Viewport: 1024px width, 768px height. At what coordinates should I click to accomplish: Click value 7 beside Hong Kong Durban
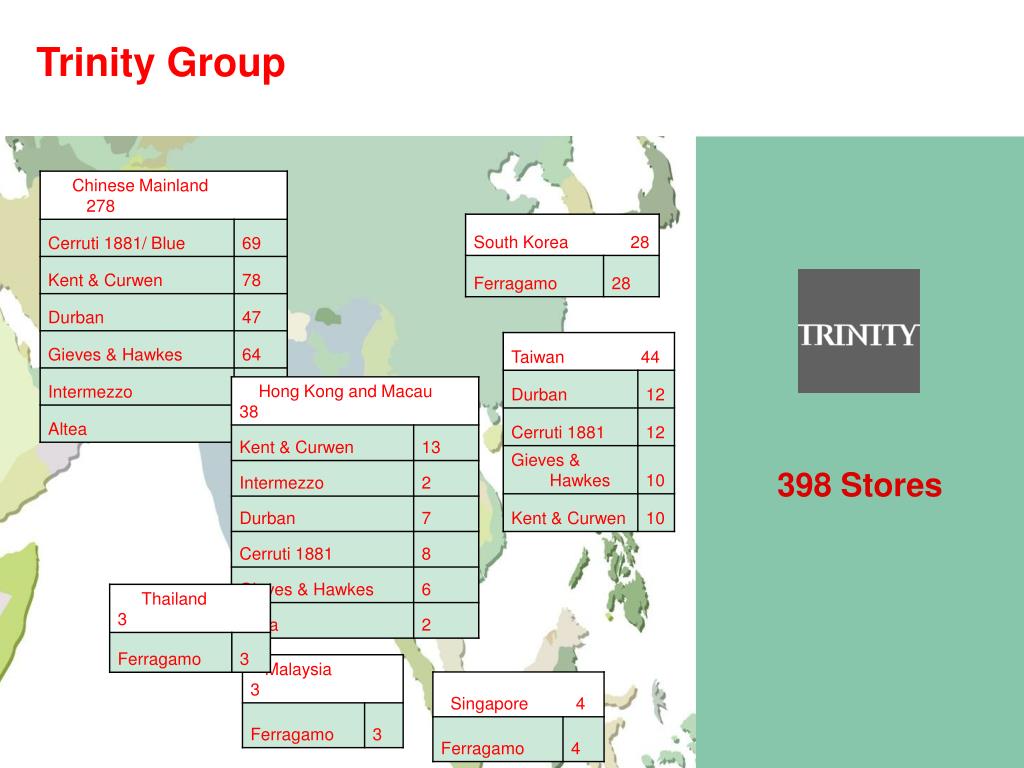coord(446,514)
